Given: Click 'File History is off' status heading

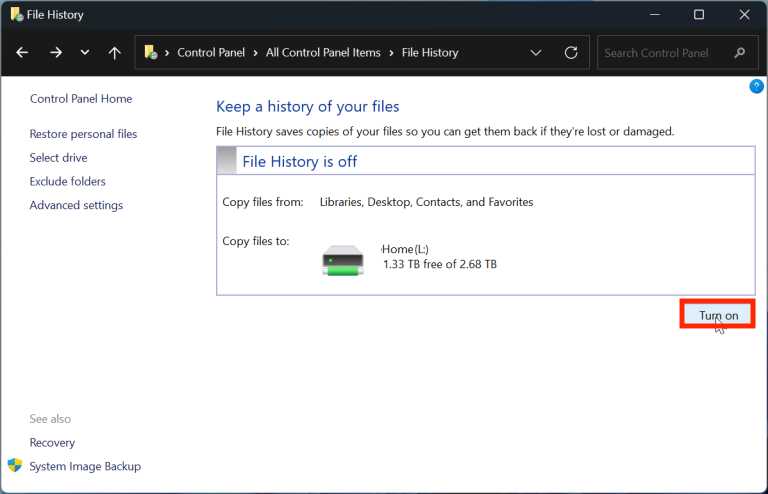Looking at the screenshot, I should click(300, 162).
